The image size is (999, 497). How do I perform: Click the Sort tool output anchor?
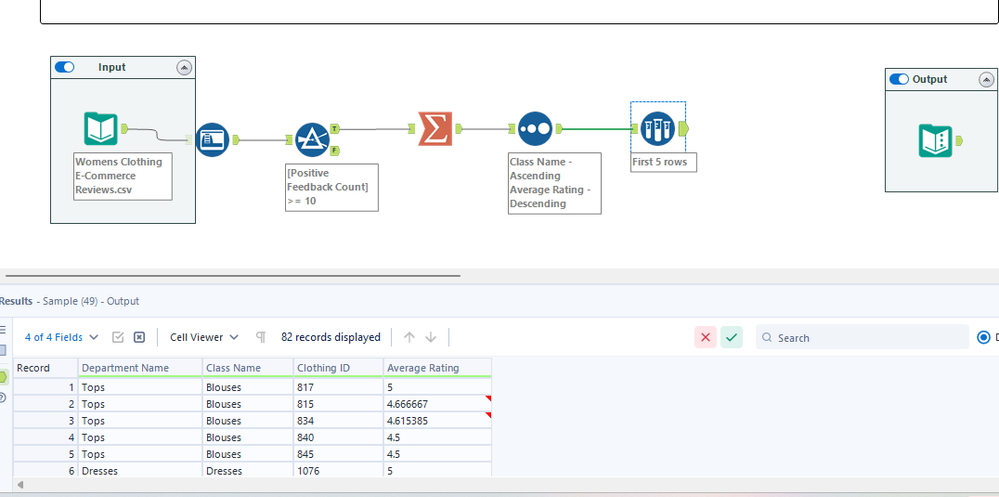(559, 129)
